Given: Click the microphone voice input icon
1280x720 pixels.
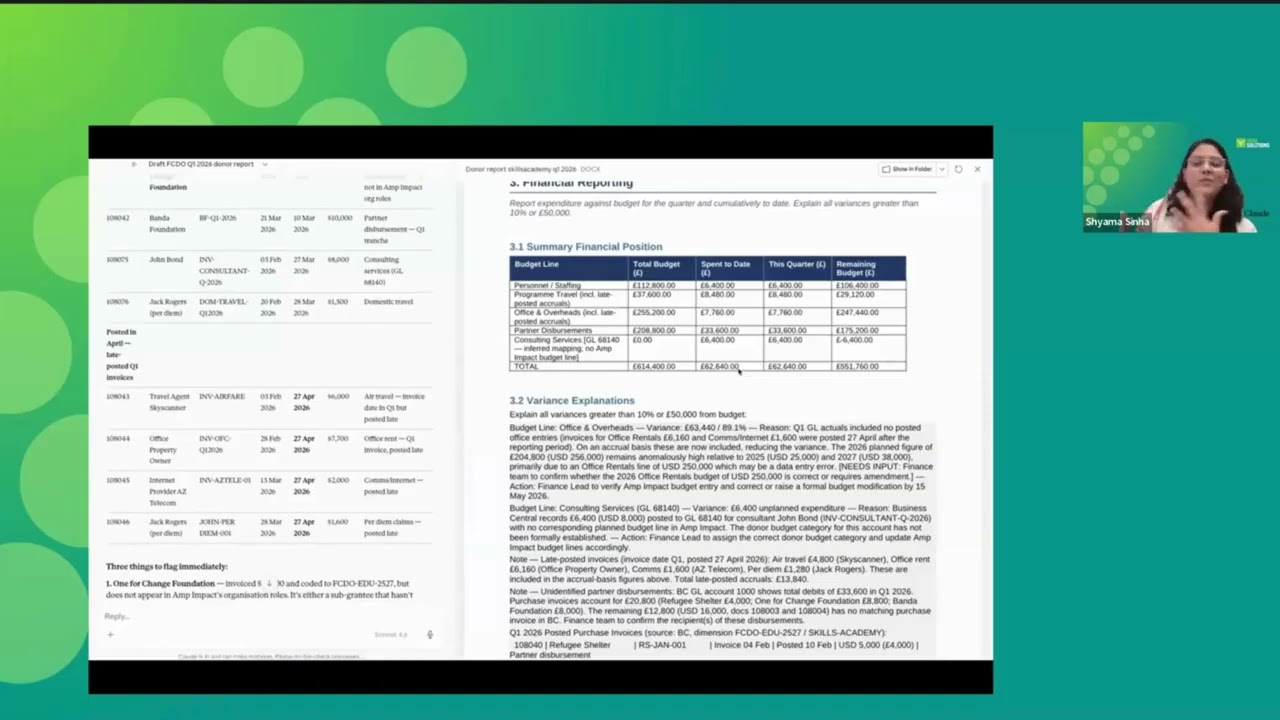Looking at the screenshot, I should (430, 634).
